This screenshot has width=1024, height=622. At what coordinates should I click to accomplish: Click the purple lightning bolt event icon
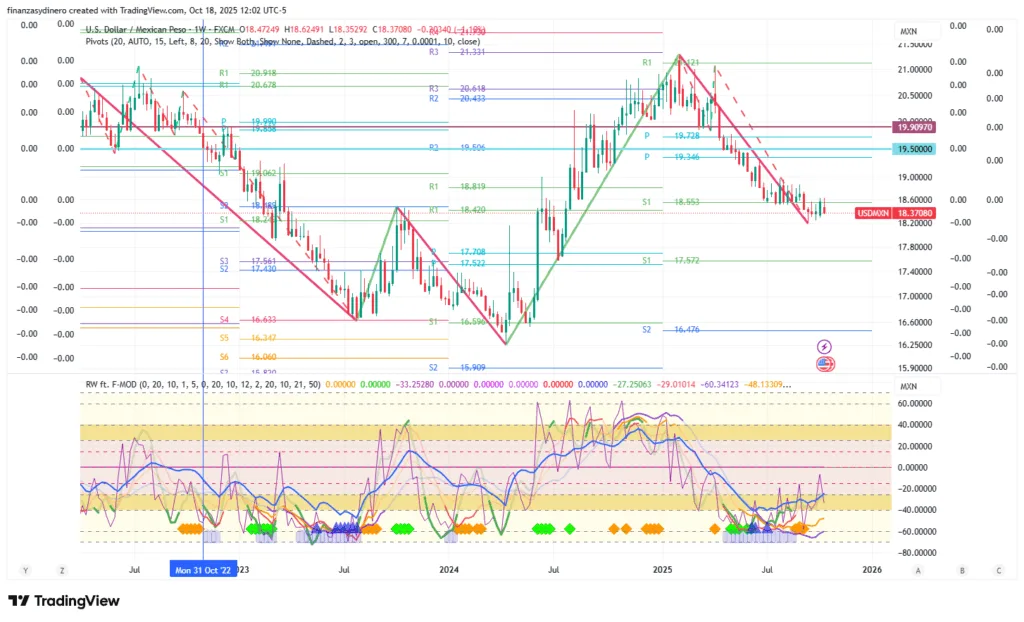click(x=825, y=345)
